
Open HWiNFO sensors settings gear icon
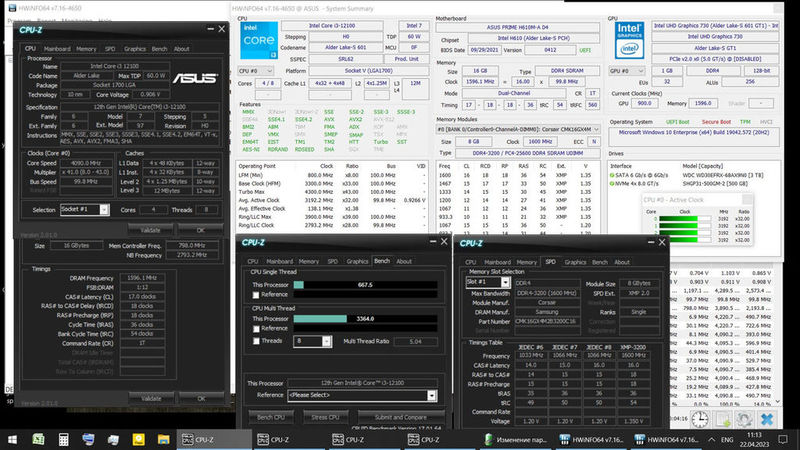click(x=744, y=419)
